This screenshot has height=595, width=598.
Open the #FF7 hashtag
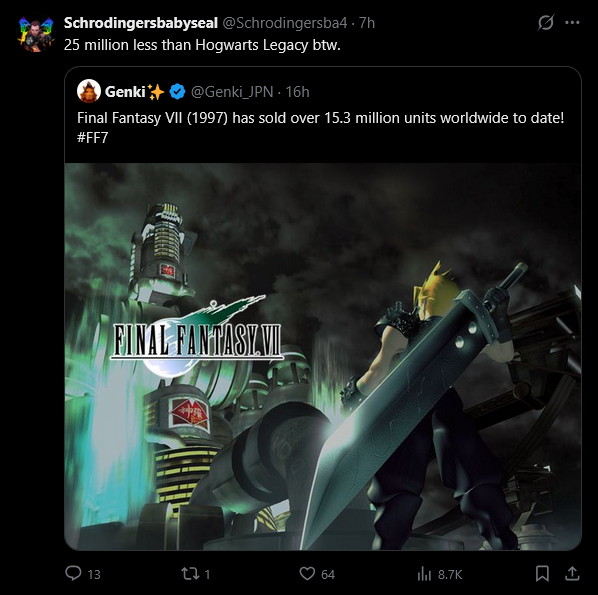(x=93, y=137)
